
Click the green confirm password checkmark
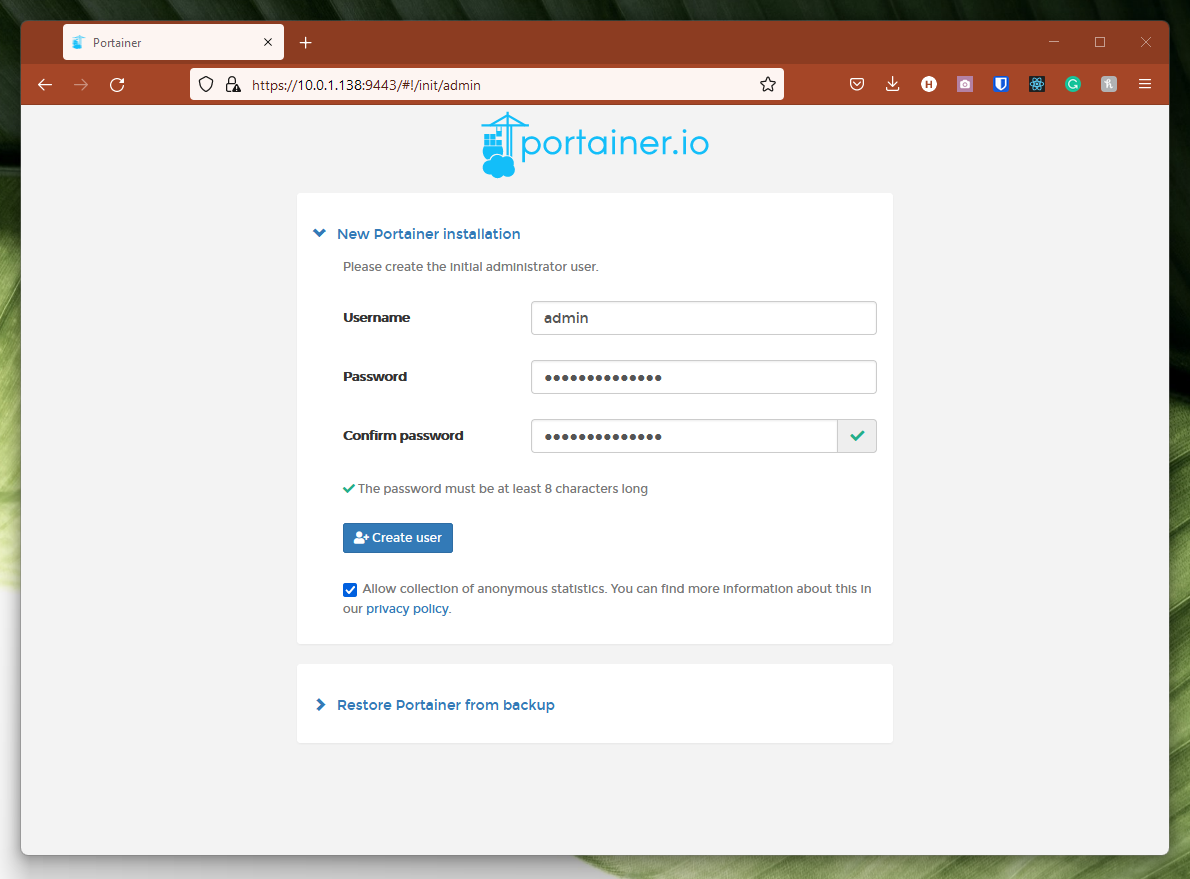[x=857, y=436]
